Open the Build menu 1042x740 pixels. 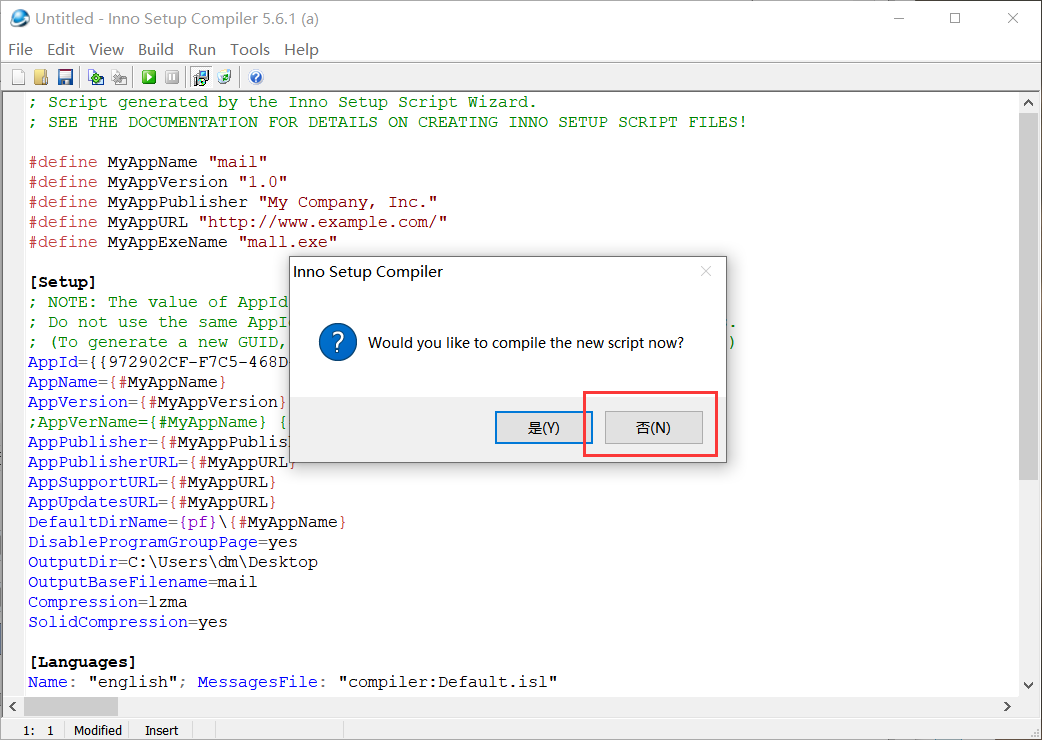coord(156,50)
